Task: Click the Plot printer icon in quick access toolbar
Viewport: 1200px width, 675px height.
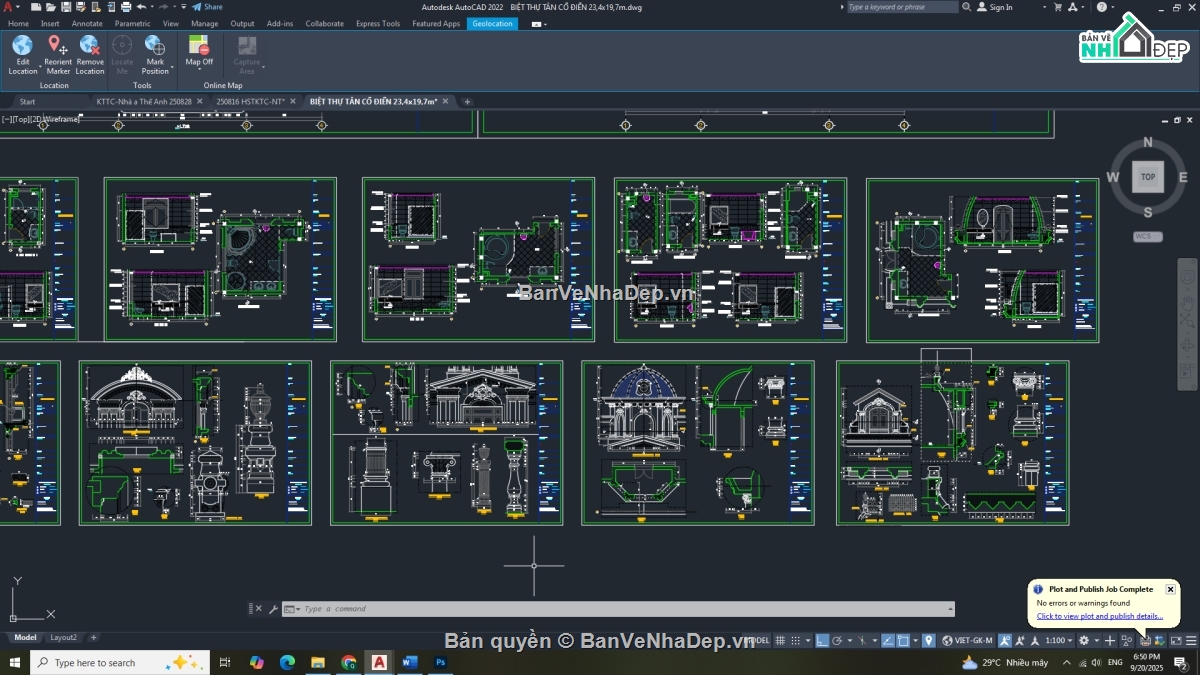Action: pos(125,7)
